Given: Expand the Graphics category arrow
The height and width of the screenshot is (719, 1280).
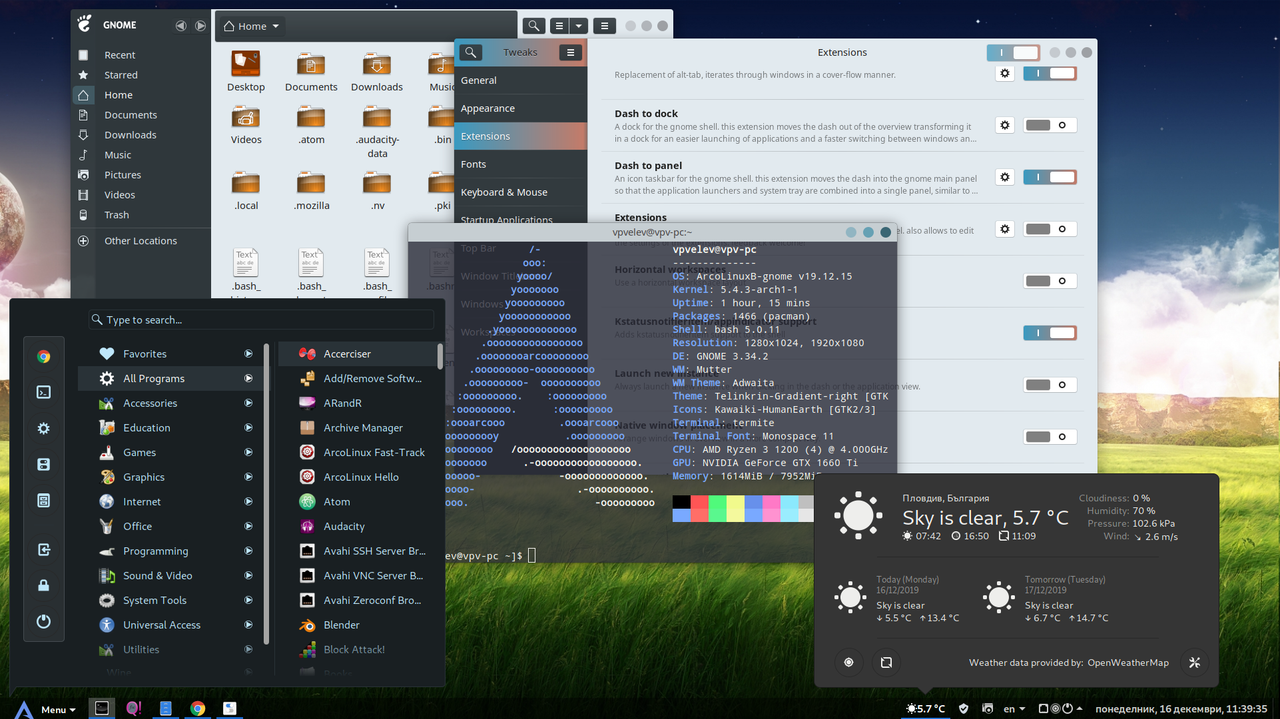Looking at the screenshot, I should click(248, 477).
